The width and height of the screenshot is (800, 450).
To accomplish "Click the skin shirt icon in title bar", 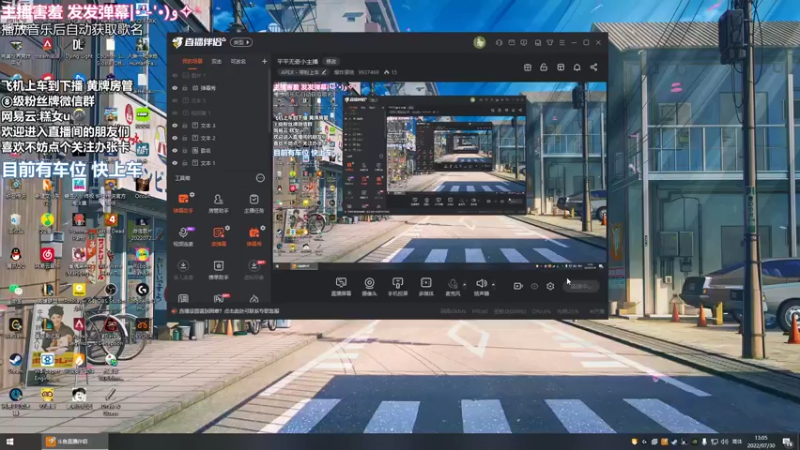I will pyautogui.click(x=550, y=42).
